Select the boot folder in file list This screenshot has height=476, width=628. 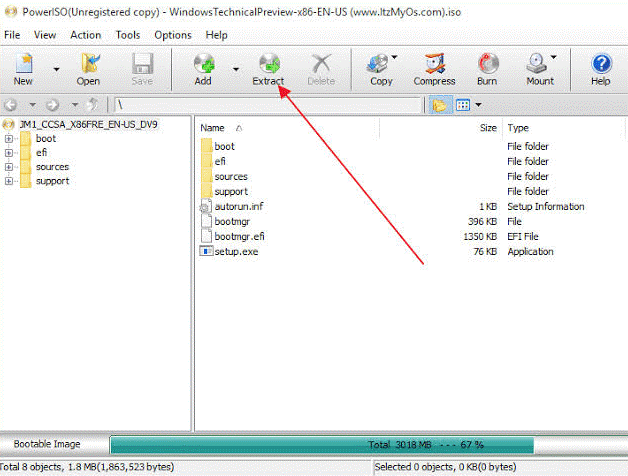click(224, 146)
